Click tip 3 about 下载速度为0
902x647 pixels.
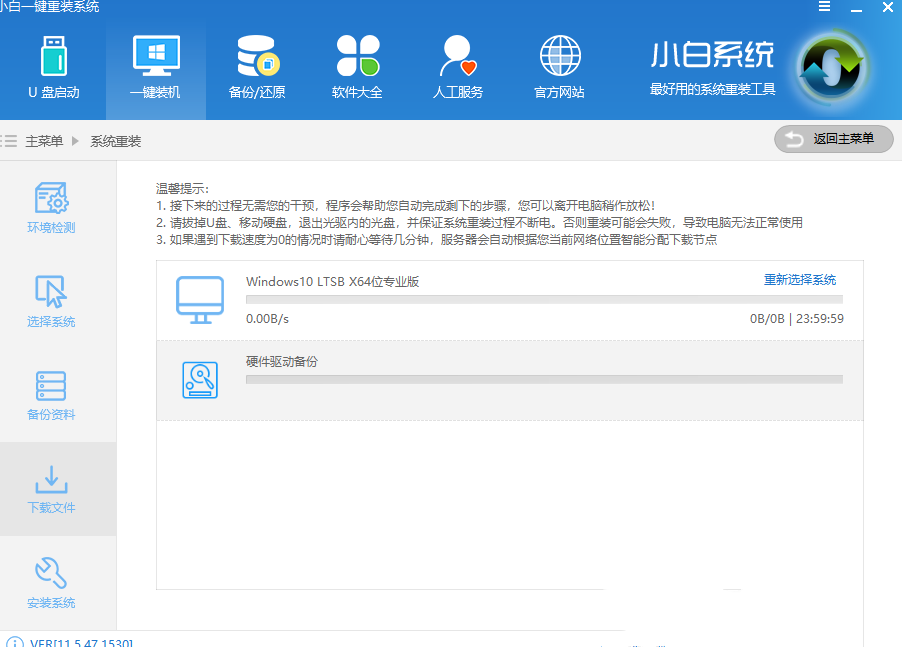tap(437, 240)
